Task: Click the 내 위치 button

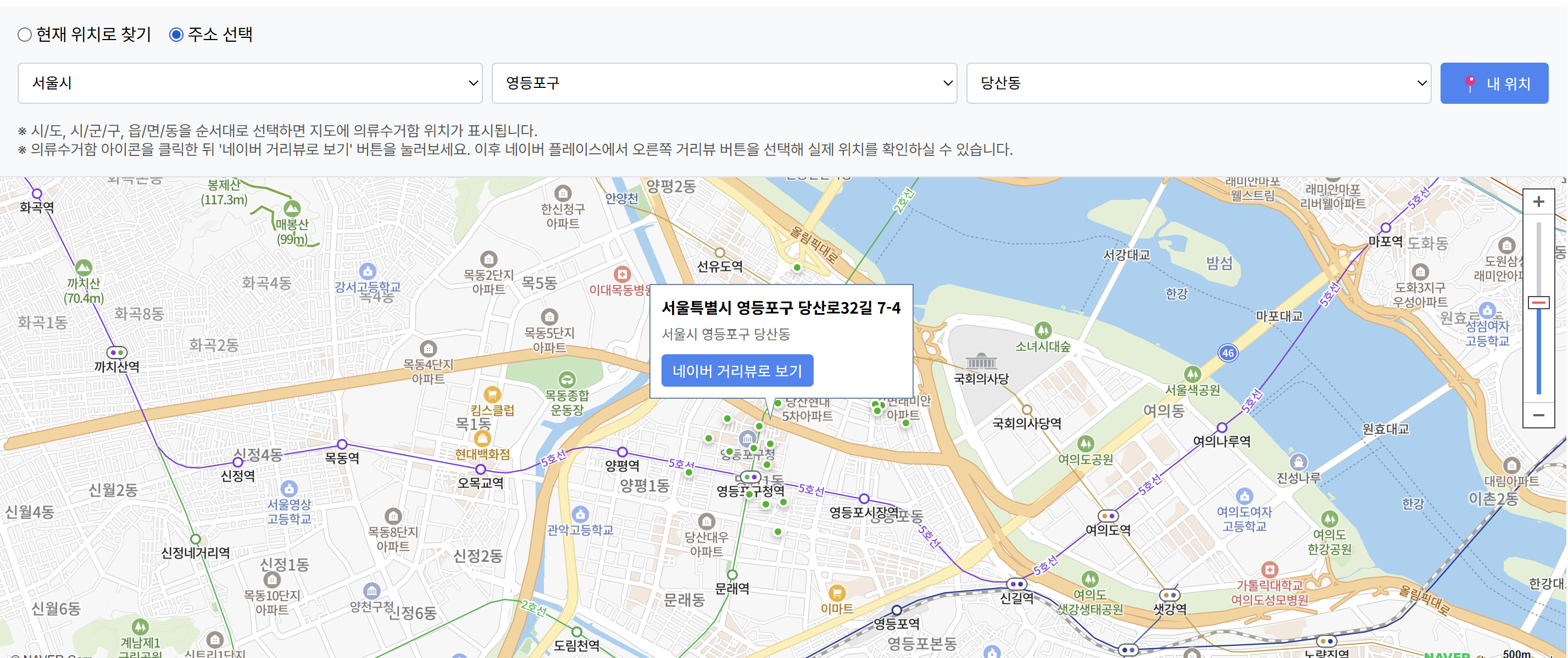Action: click(1494, 83)
